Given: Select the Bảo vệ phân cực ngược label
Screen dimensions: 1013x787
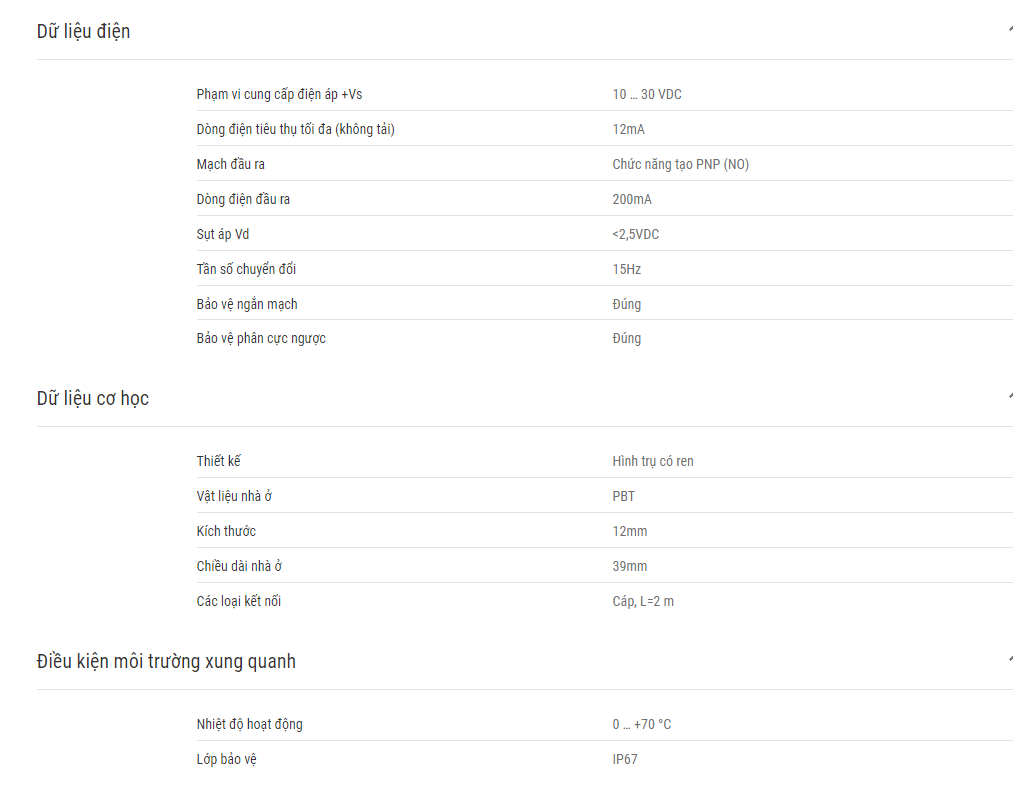Looking at the screenshot, I should [261, 339].
